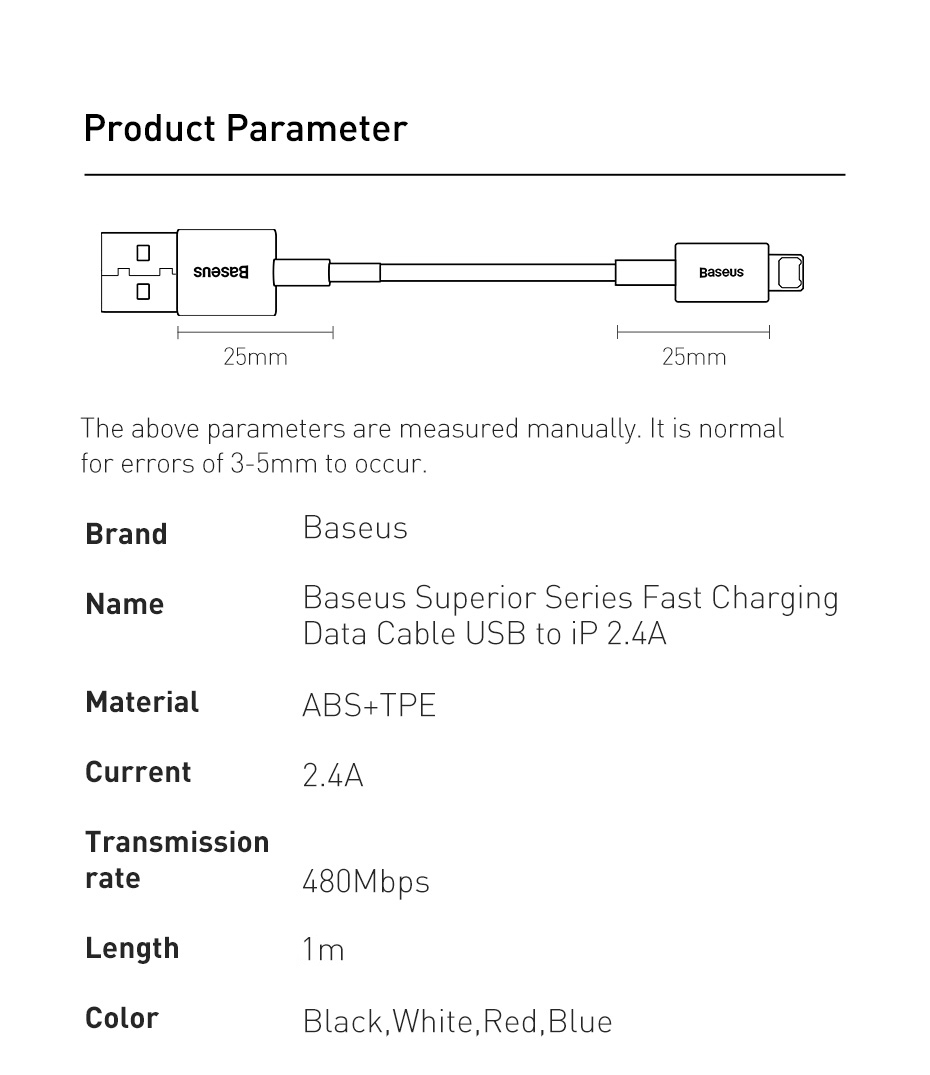
Task: Click the 1m length value
Action: [323, 950]
